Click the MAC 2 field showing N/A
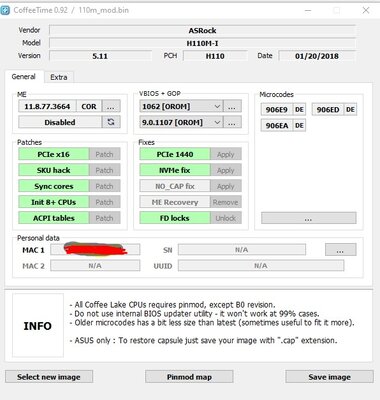This screenshot has width=380, height=400. tap(95, 266)
